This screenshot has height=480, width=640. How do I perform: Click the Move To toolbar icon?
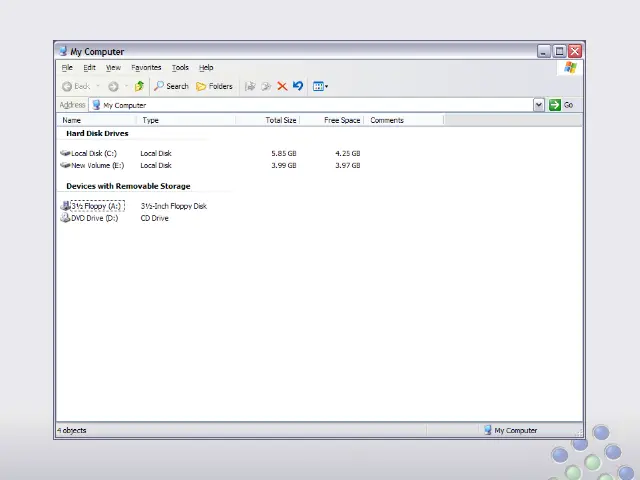[x=250, y=86]
